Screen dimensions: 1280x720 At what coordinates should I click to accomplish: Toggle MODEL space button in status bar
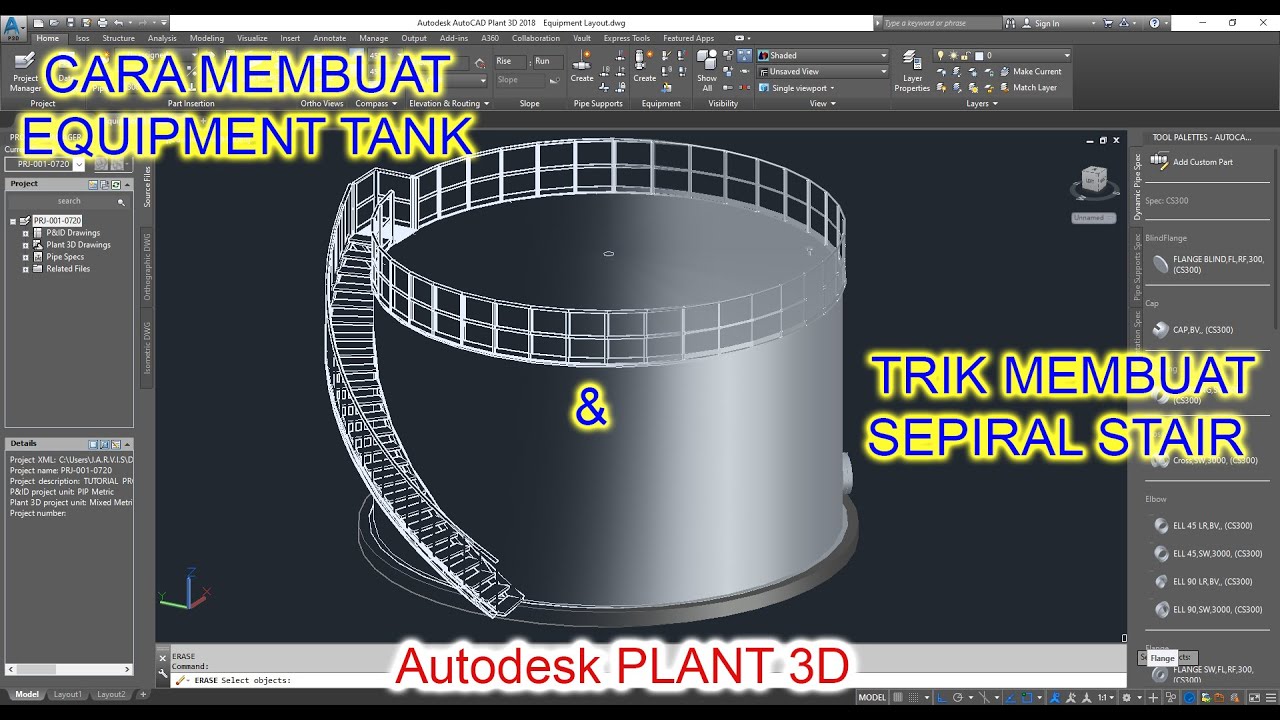coord(872,697)
